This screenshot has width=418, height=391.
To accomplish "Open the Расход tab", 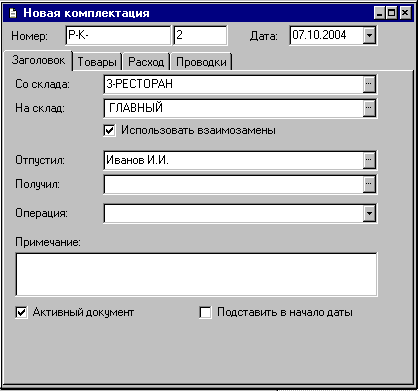I will click(x=146, y=62).
